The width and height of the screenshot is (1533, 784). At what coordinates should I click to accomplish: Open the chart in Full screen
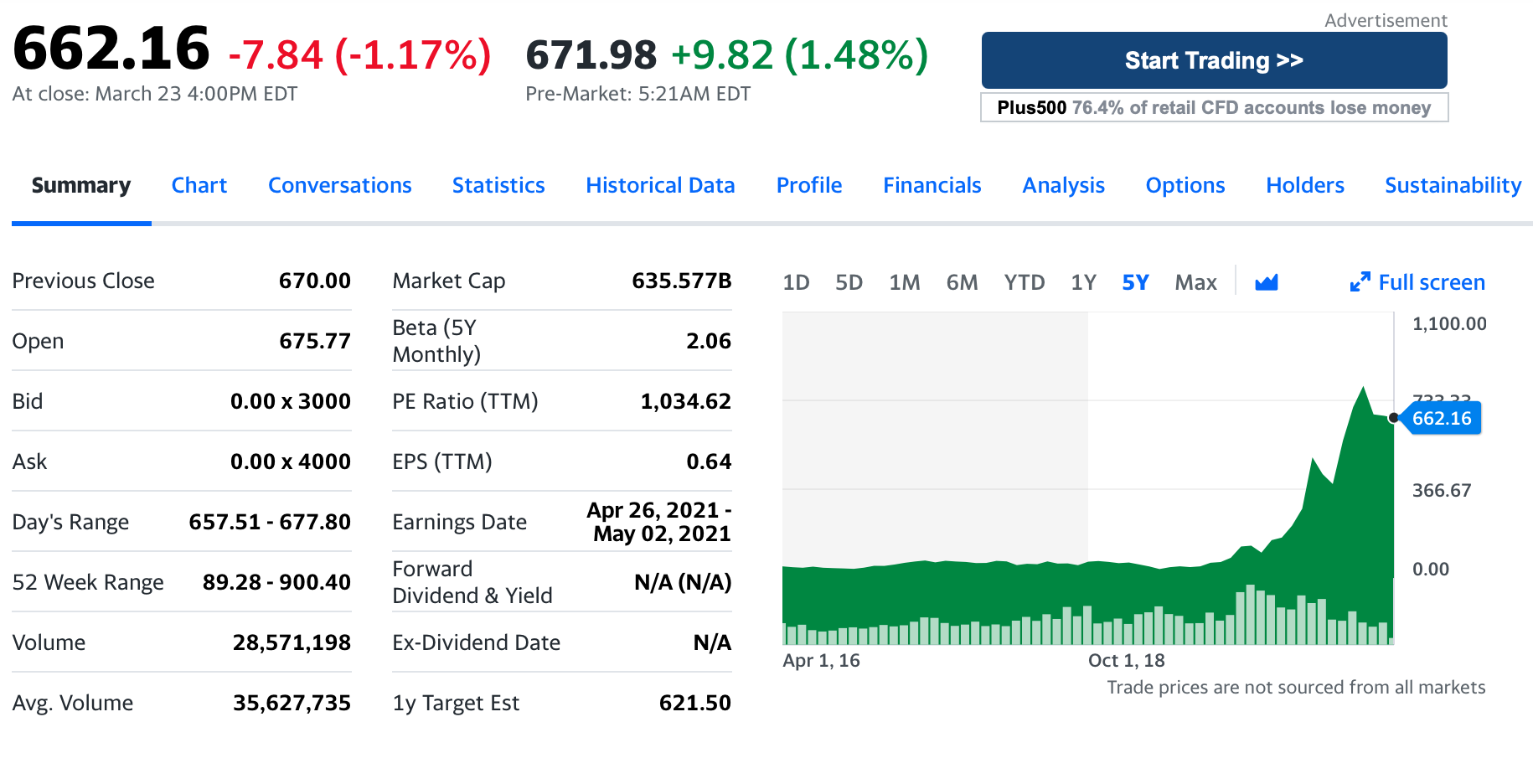coord(1432,282)
